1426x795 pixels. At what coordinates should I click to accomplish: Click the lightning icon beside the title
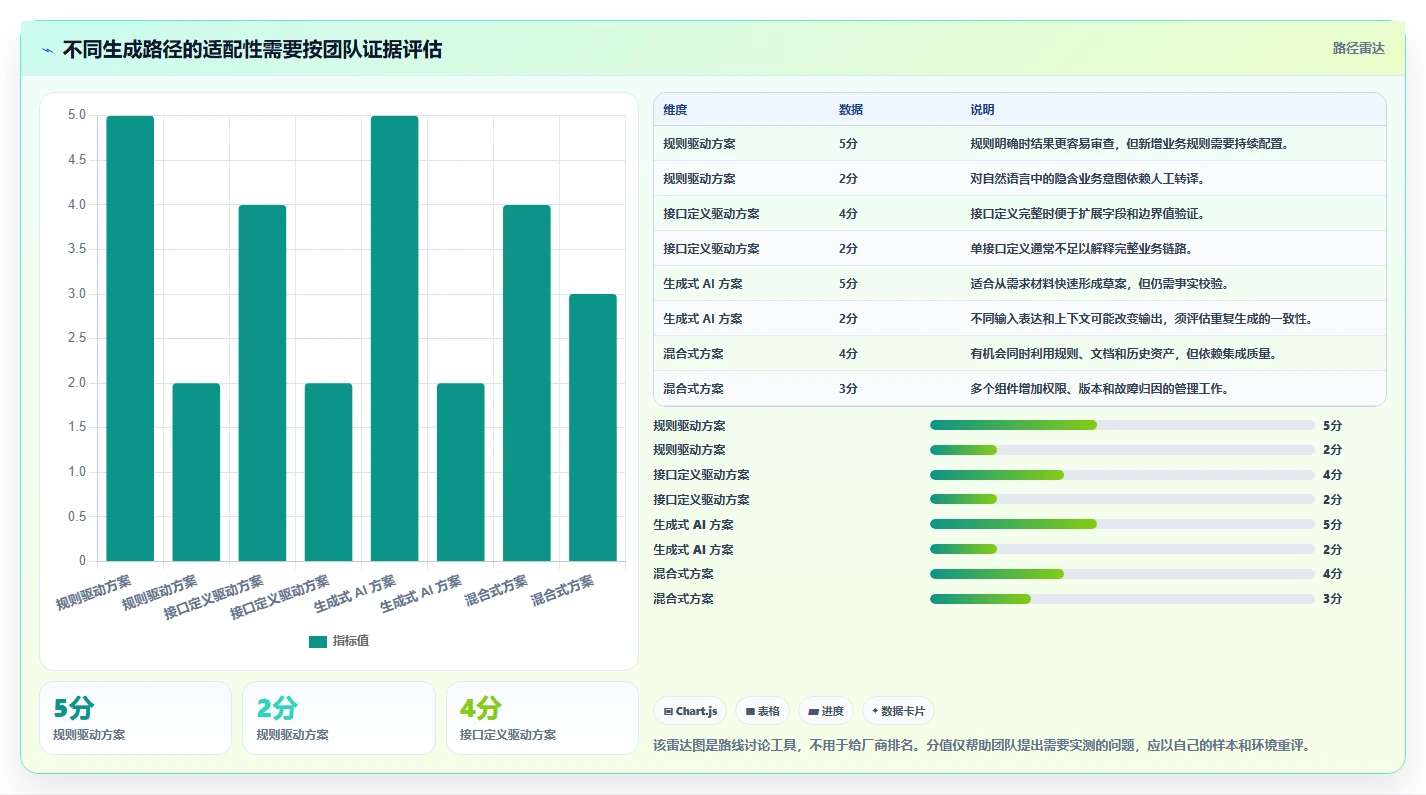coord(47,50)
